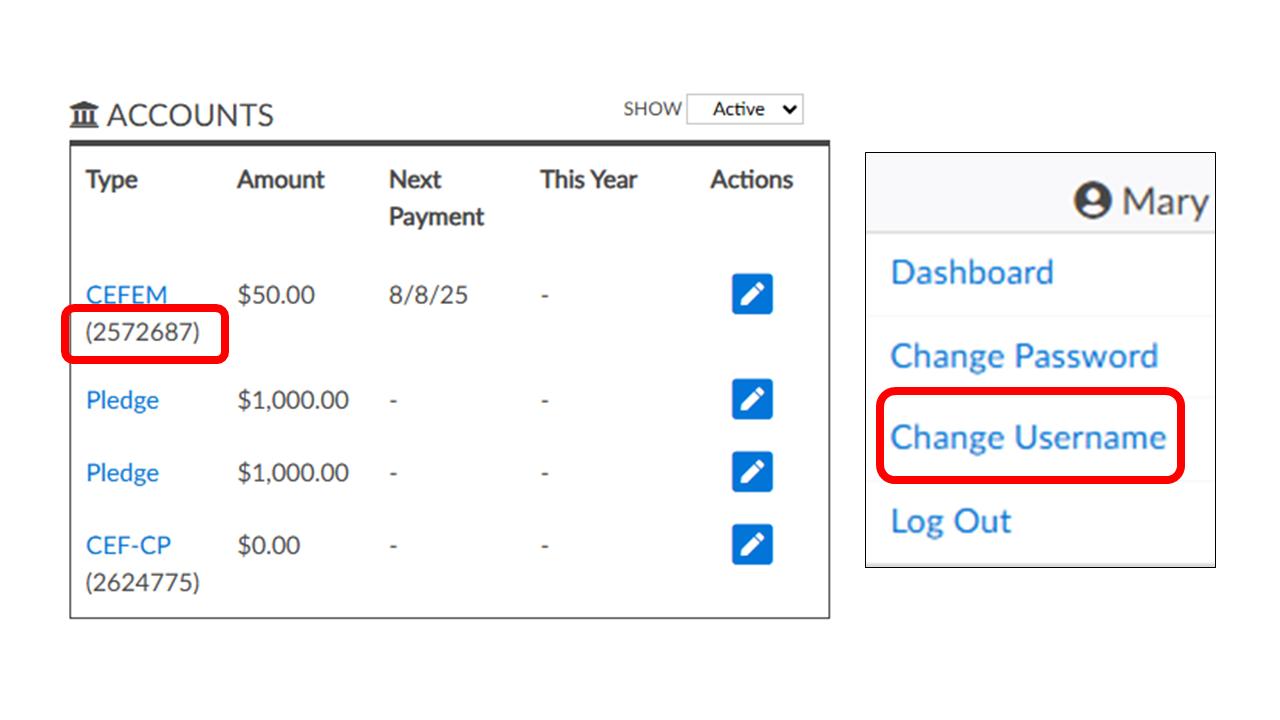Viewport: 1280px width, 720px height.
Task: Edit the CEFEM account with pencil icon
Action: pyautogui.click(x=752, y=294)
